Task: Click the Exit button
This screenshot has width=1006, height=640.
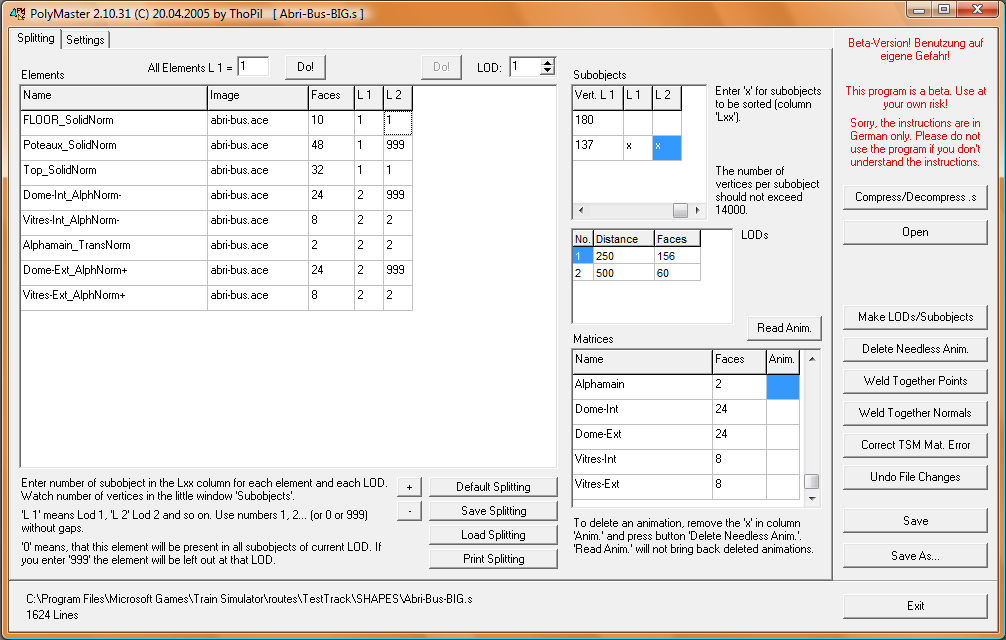Action: [x=915, y=607]
